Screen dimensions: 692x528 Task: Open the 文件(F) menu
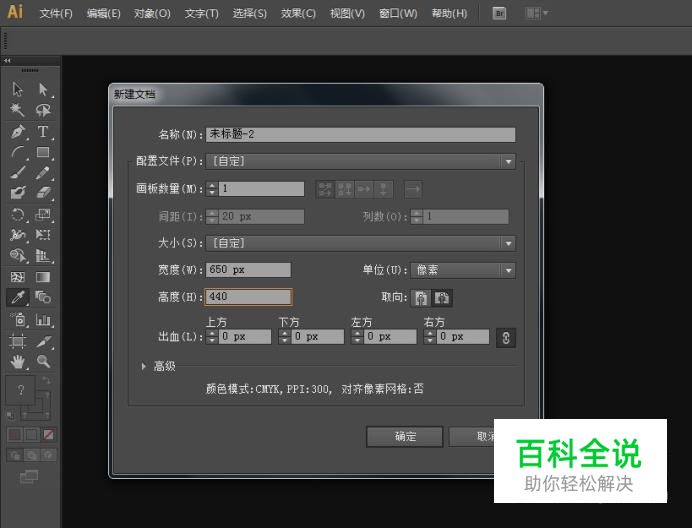[56, 13]
